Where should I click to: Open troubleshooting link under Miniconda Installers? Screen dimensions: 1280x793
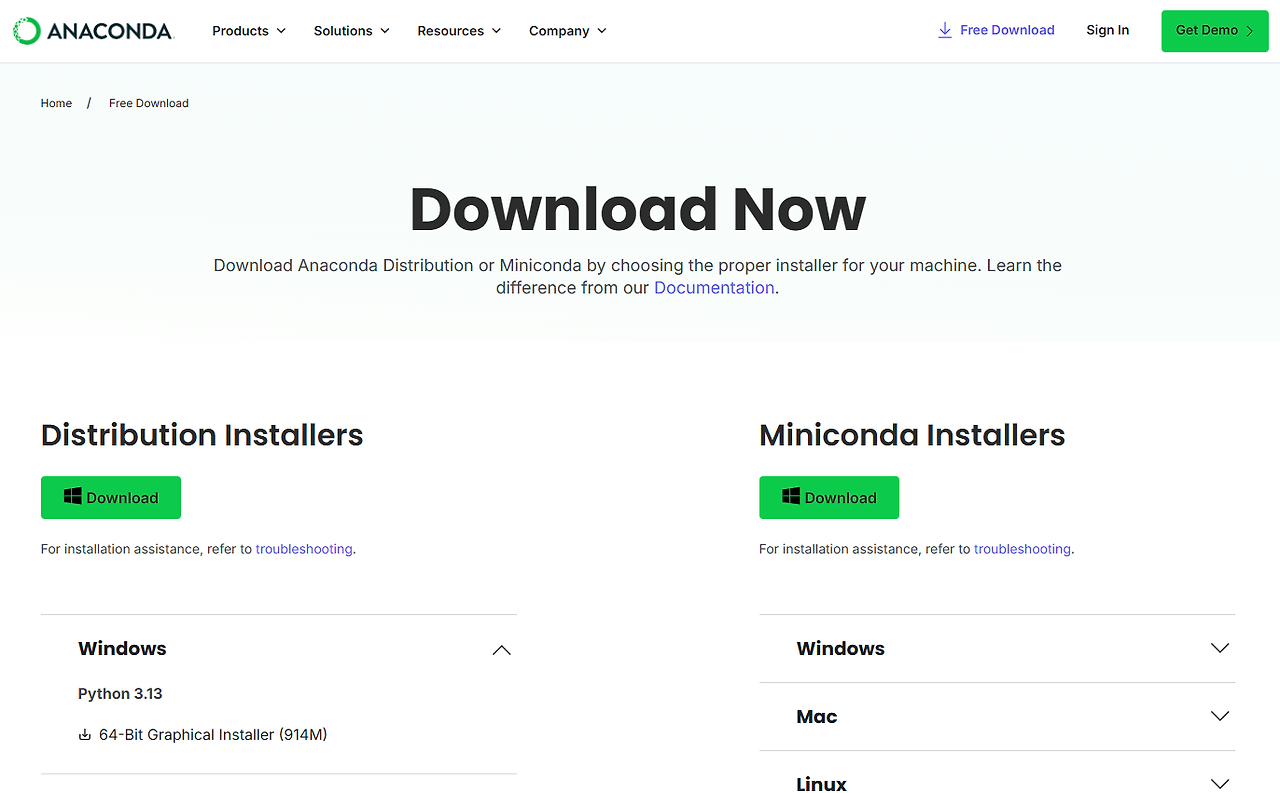point(1022,549)
